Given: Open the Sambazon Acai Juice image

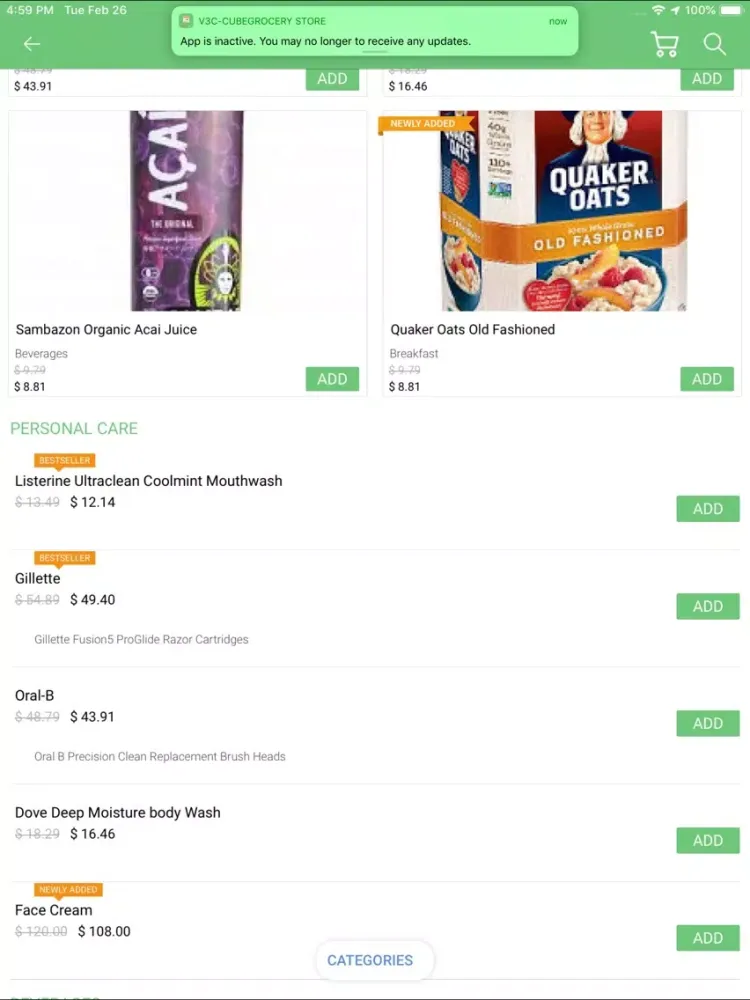Looking at the screenshot, I should [x=187, y=211].
